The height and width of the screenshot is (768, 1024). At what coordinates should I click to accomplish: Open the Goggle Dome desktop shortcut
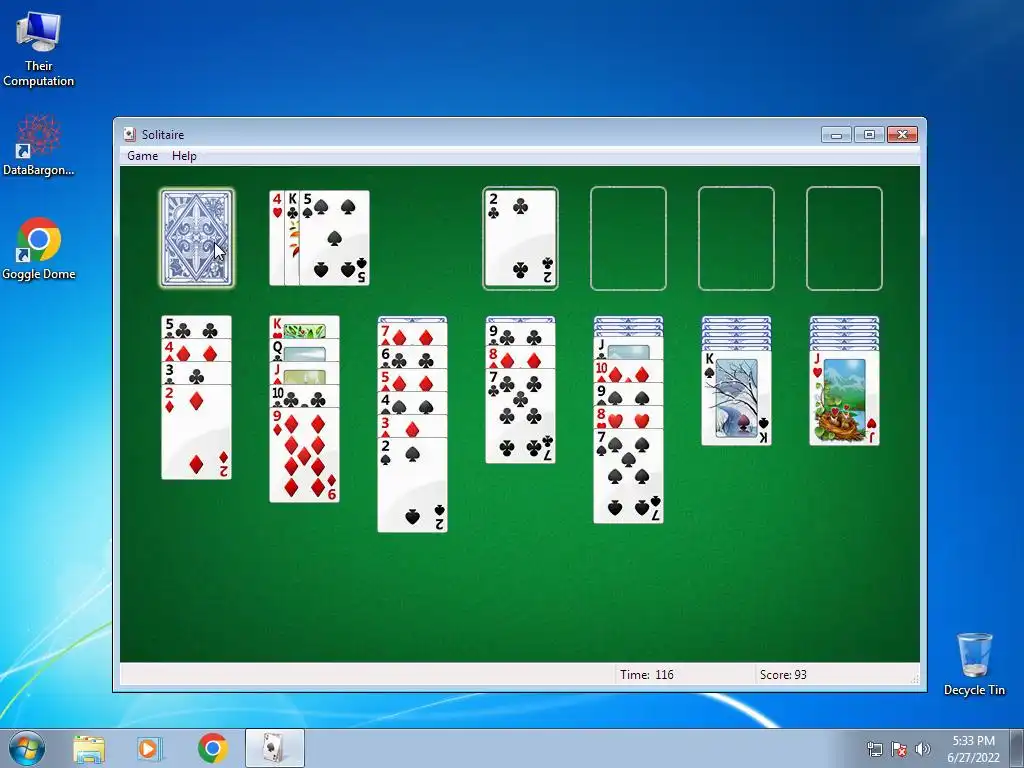pyautogui.click(x=39, y=249)
